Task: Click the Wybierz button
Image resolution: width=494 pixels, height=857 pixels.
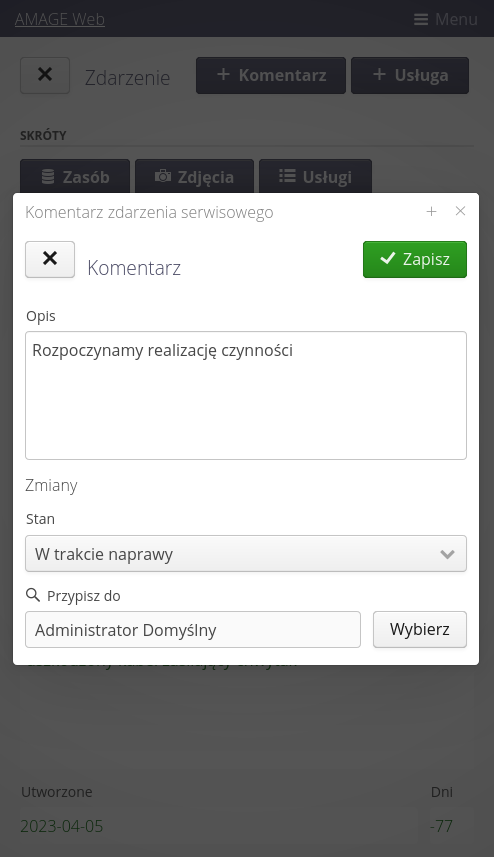Action: [420, 629]
